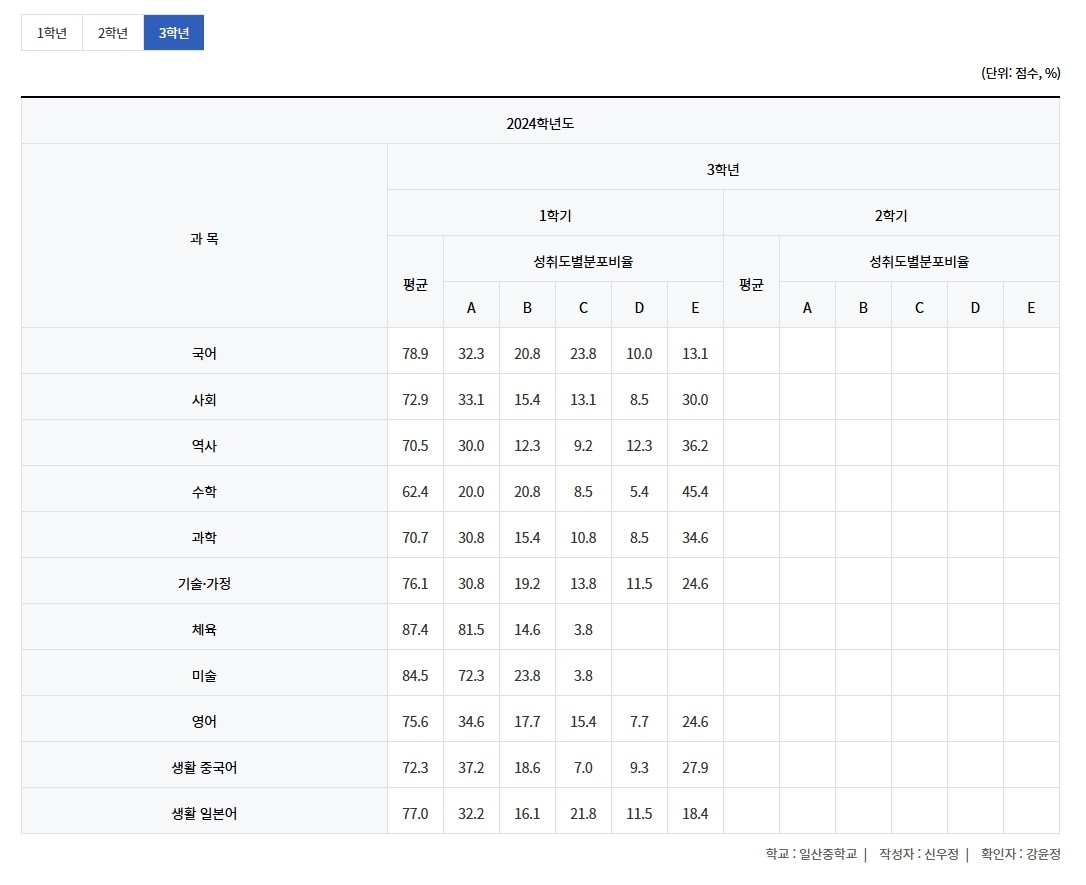Switch to the 2학년 tab
The height and width of the screenshot is (885, 1086).
(113, 33)
